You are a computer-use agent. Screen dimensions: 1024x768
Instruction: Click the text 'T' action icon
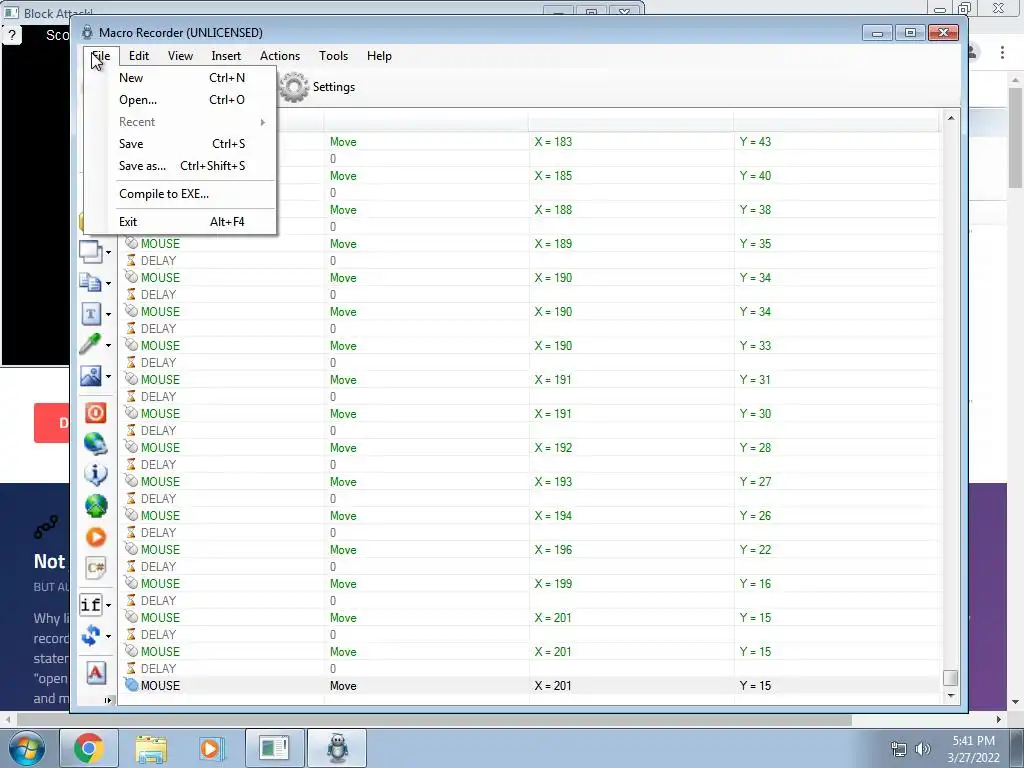click(90, 314)
